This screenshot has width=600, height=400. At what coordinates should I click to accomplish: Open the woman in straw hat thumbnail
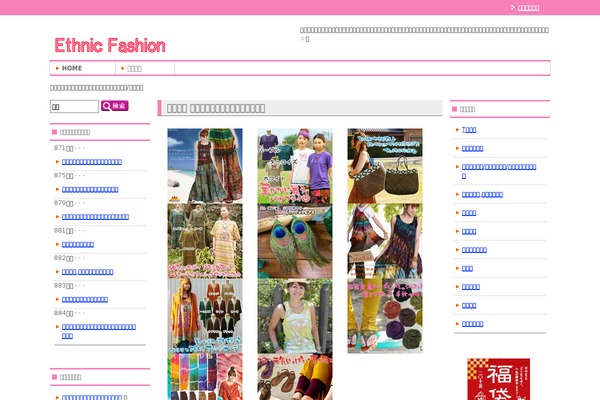295,316
